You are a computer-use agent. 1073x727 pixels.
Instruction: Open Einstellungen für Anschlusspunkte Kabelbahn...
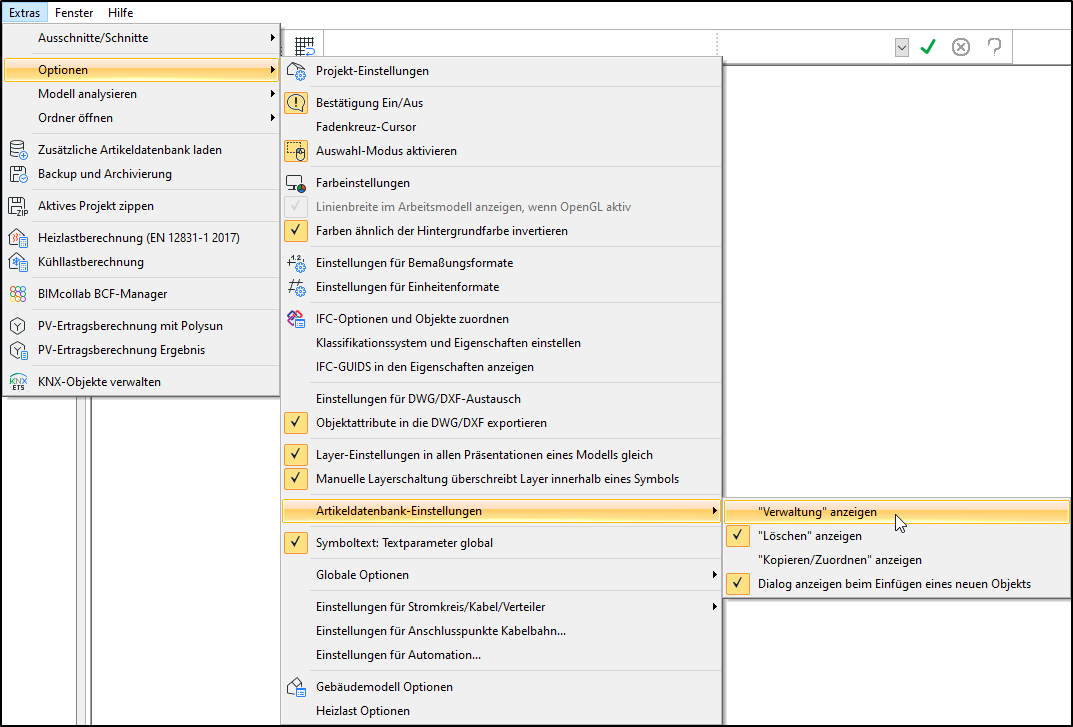(x=502, y=631)
